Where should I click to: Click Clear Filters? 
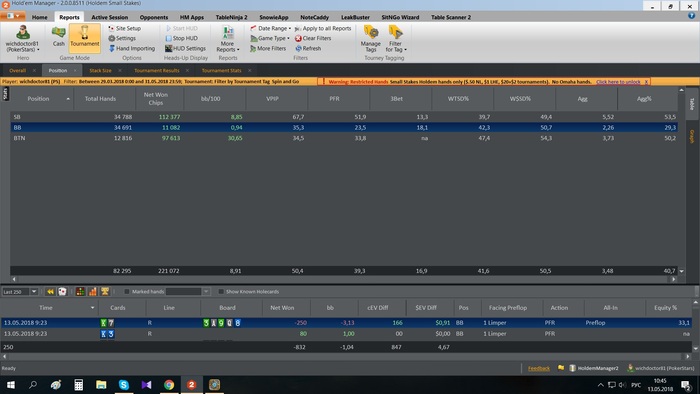click(313, 38)
